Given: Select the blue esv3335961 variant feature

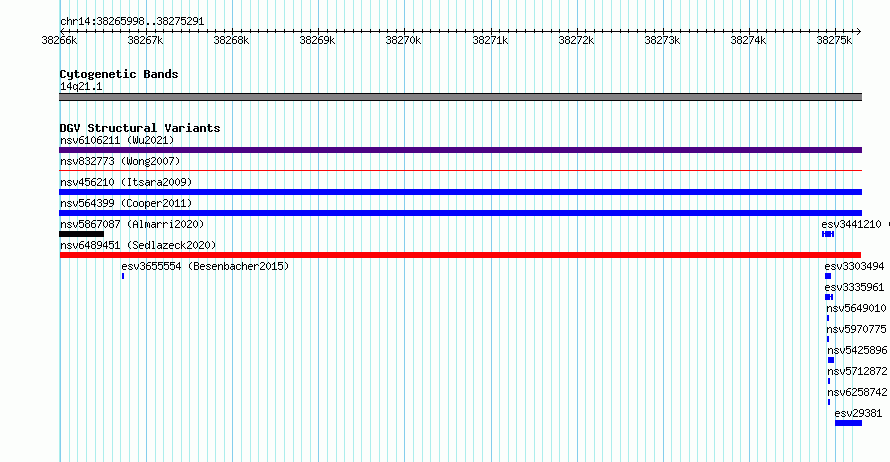Looking at the screenshot, I should [829, 297].
